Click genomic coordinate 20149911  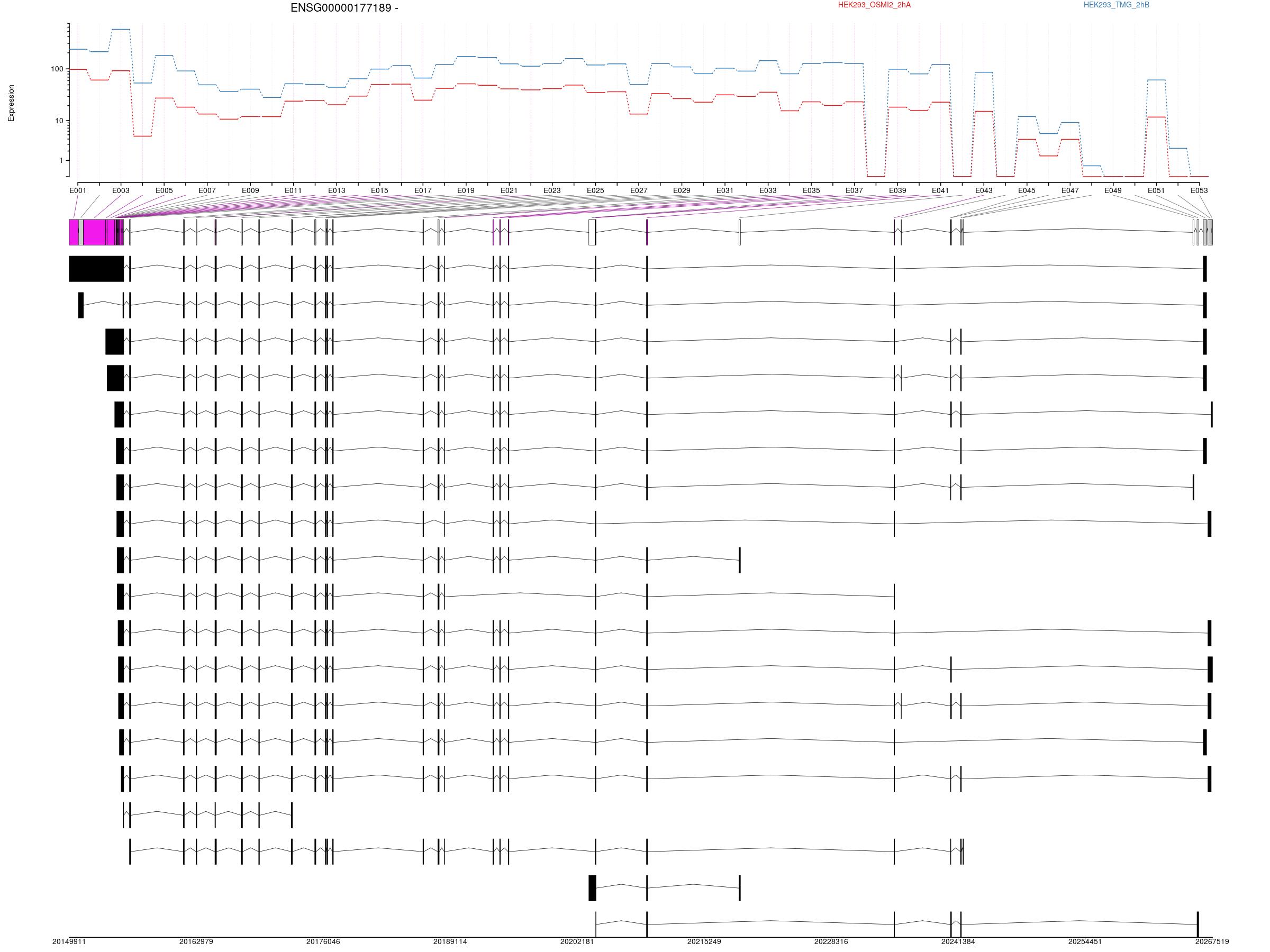[69, 941]
